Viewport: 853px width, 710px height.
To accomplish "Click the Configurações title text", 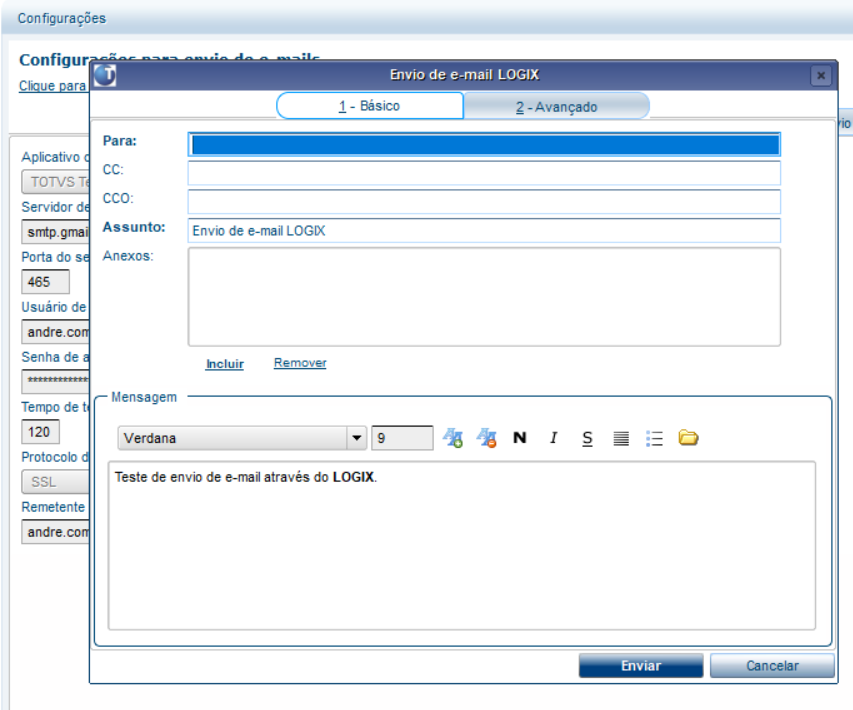I will [x=62, y=18].
